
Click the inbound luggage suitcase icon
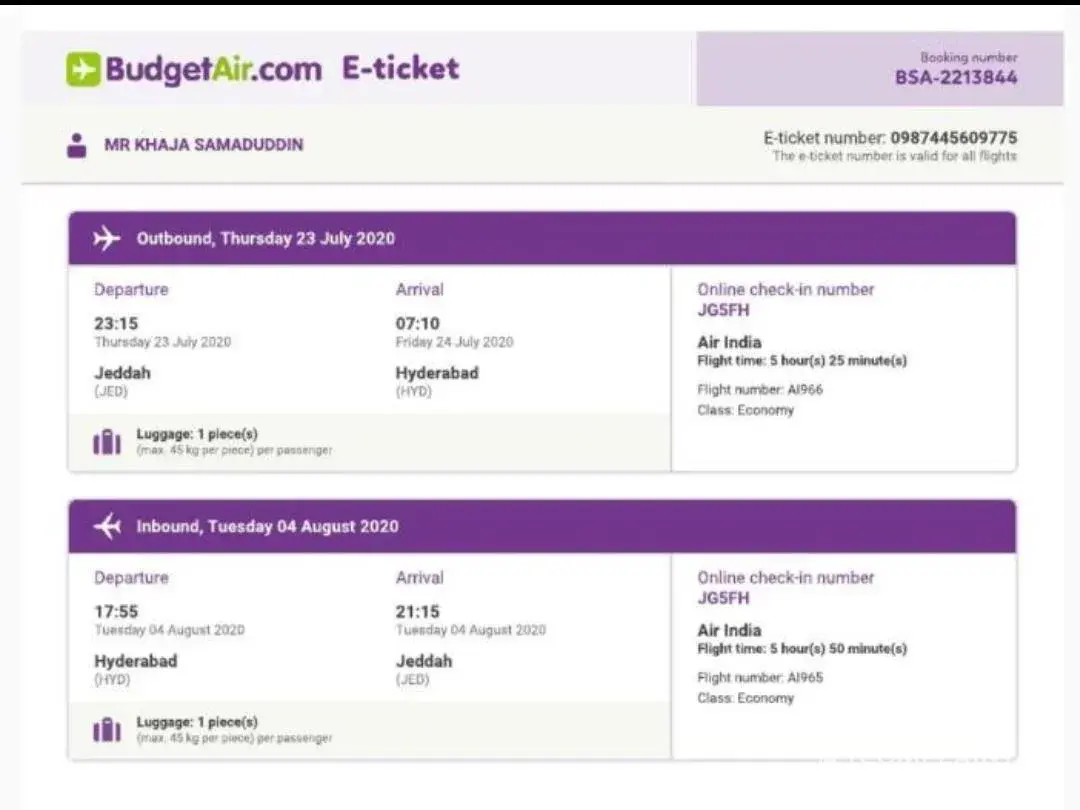click(106, 730)
